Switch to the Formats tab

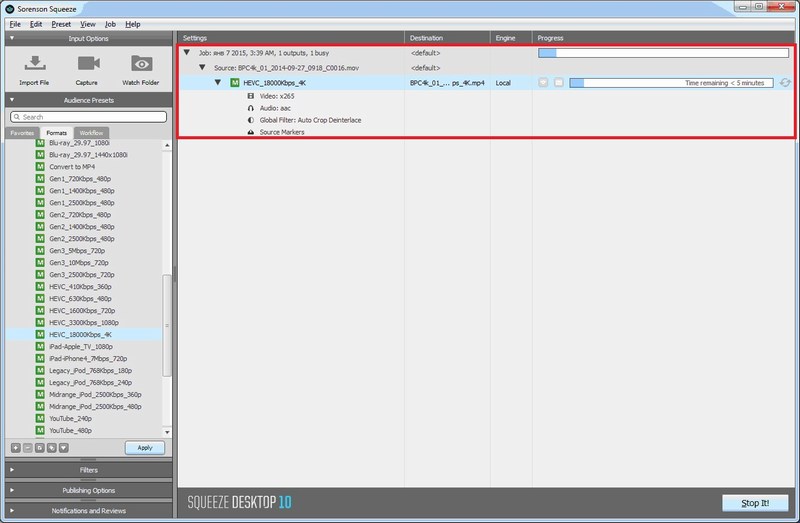(57, 133)
